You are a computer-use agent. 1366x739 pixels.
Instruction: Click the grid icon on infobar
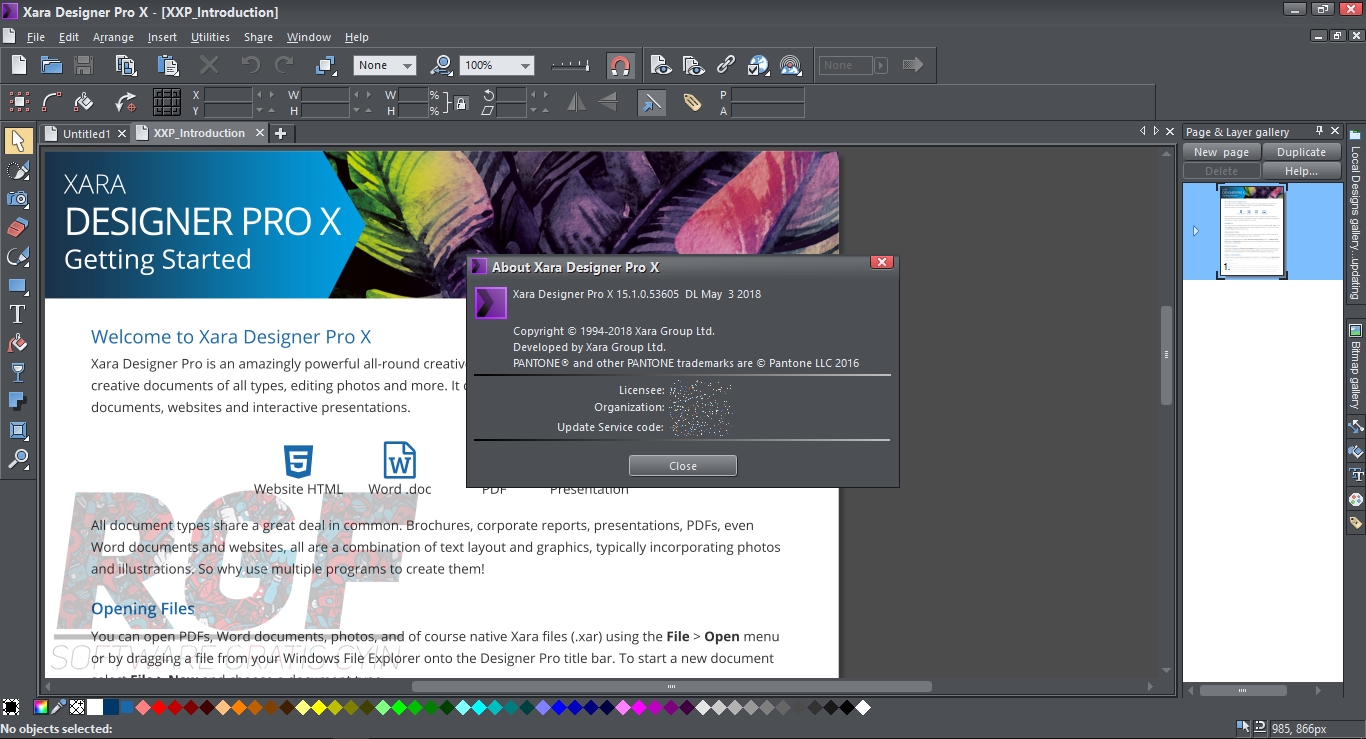(x=167, y=102)
